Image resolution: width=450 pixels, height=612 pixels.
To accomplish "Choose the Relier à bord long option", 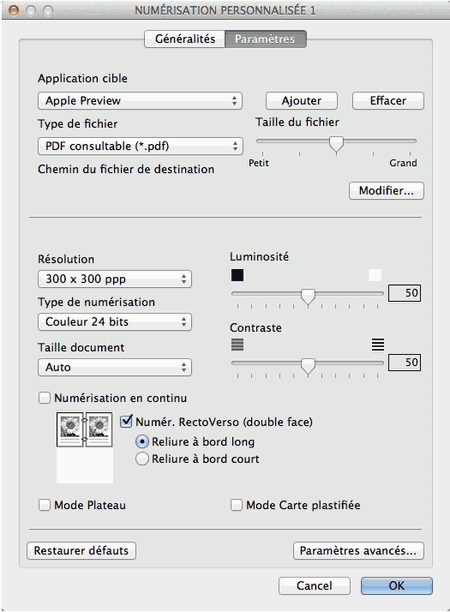I will (142, 442).
